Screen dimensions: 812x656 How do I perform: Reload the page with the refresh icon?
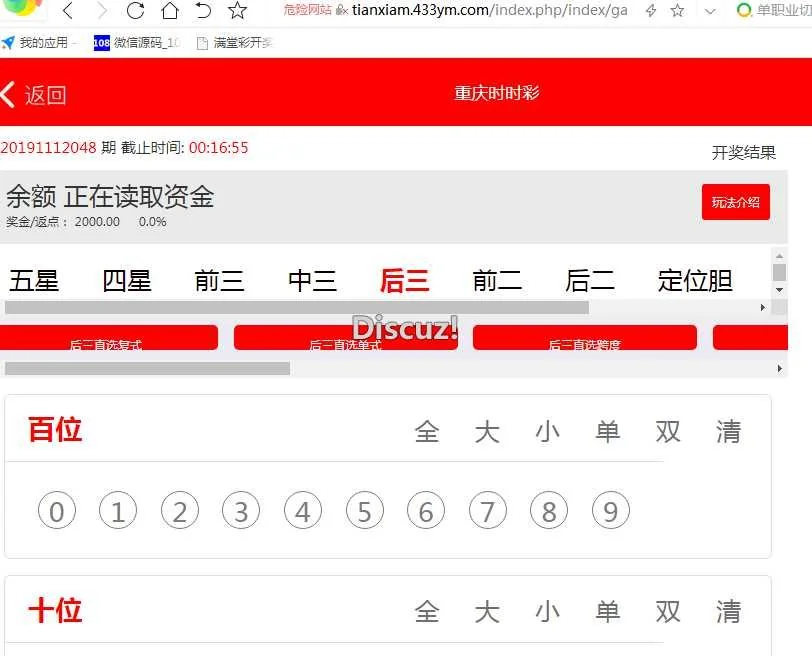click(135, 11)
